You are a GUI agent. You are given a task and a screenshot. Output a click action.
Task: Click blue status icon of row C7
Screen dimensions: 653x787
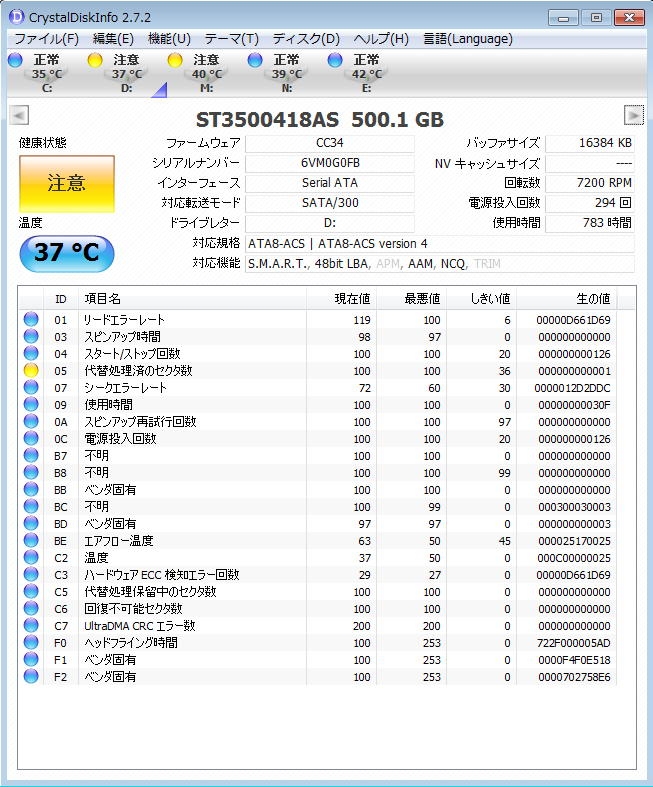(31, 626)
